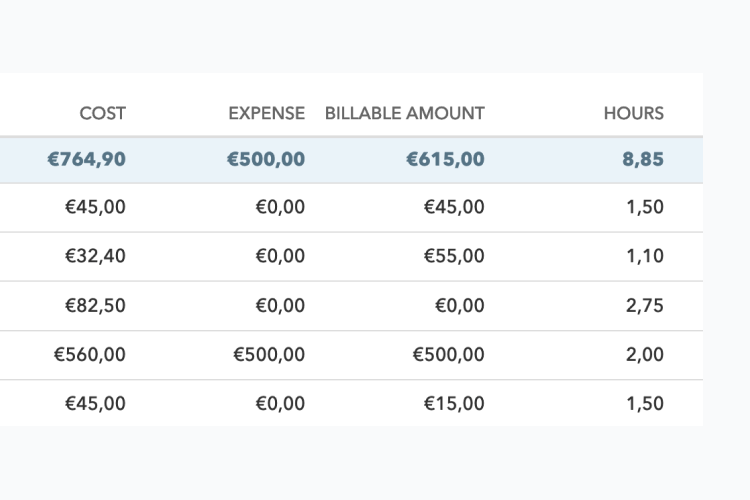Screen dimensions: 750x500
Task: Click the €500,00 expense in fourth data row
Action: (269, 354)
